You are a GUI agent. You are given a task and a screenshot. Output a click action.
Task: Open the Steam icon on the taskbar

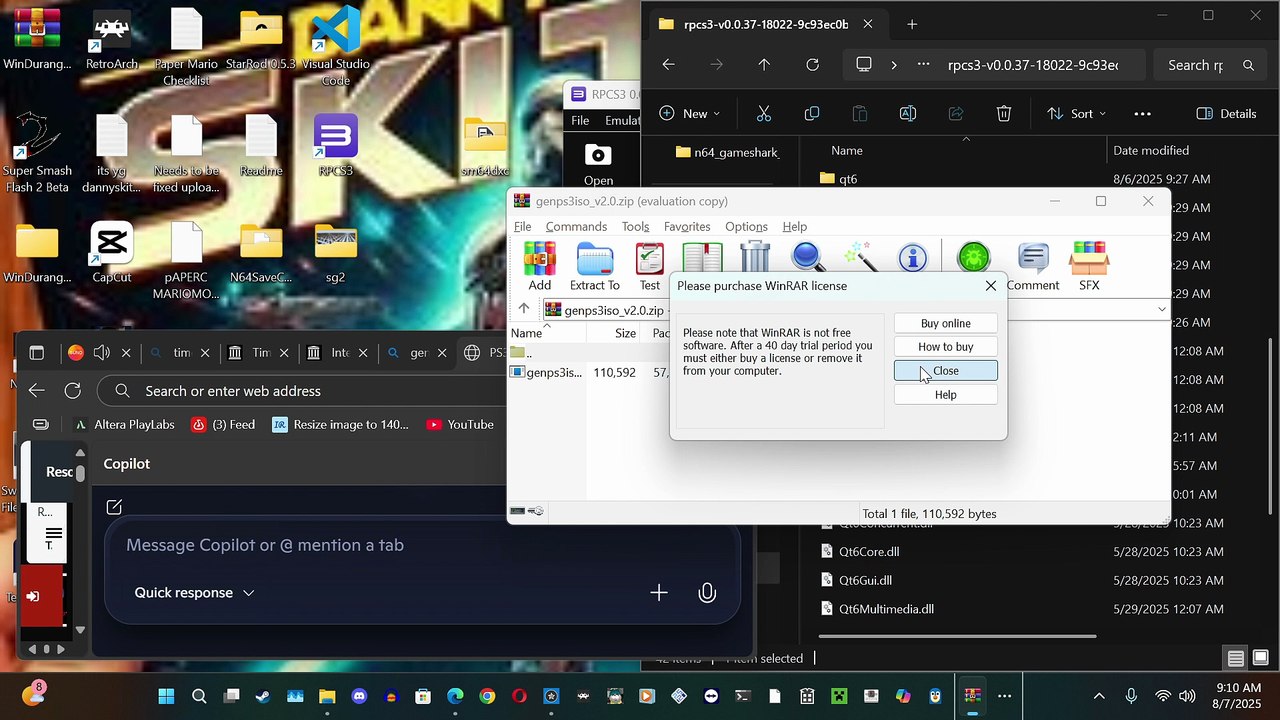(263, 696)
